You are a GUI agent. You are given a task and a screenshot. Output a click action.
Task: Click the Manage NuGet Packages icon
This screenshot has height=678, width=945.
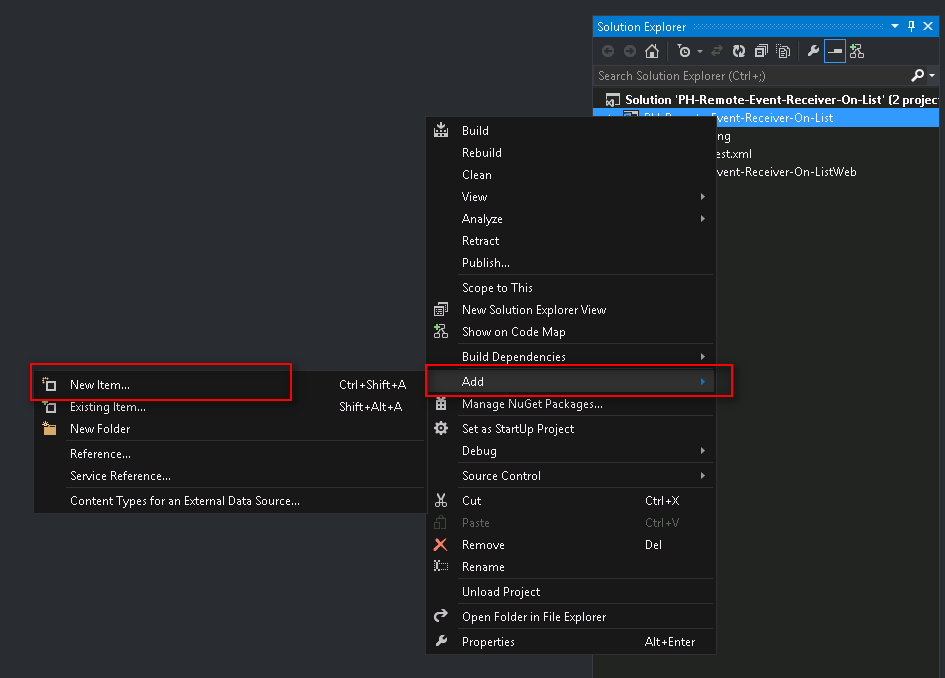441,404
